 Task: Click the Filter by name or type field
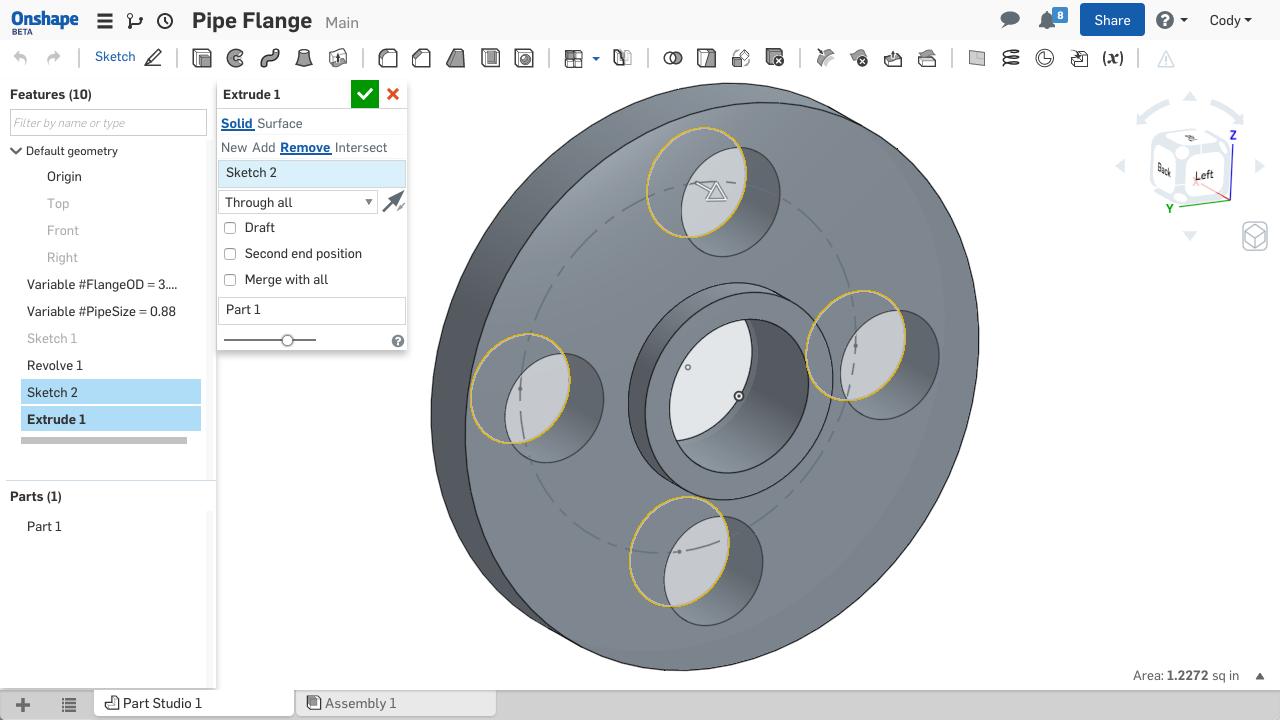[108, 123]
